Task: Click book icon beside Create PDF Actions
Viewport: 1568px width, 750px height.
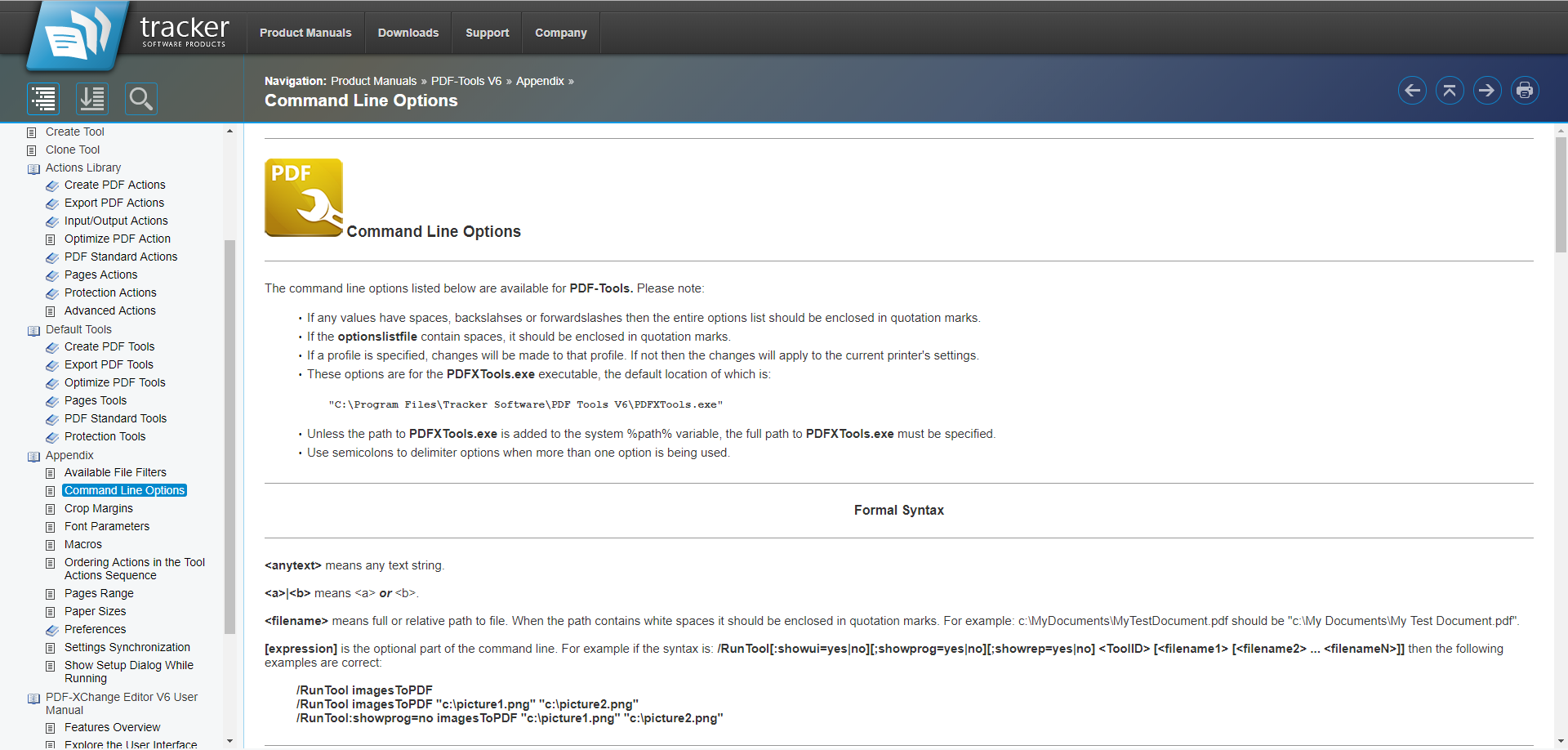Action: 51,185
